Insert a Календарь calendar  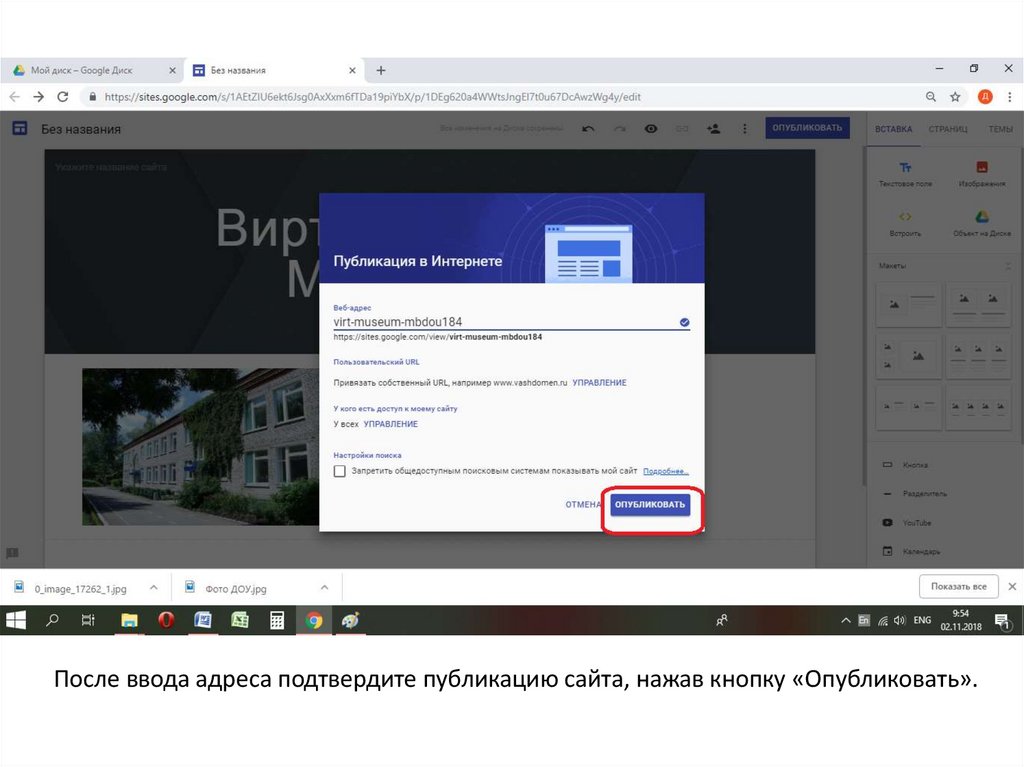point(911,551)
